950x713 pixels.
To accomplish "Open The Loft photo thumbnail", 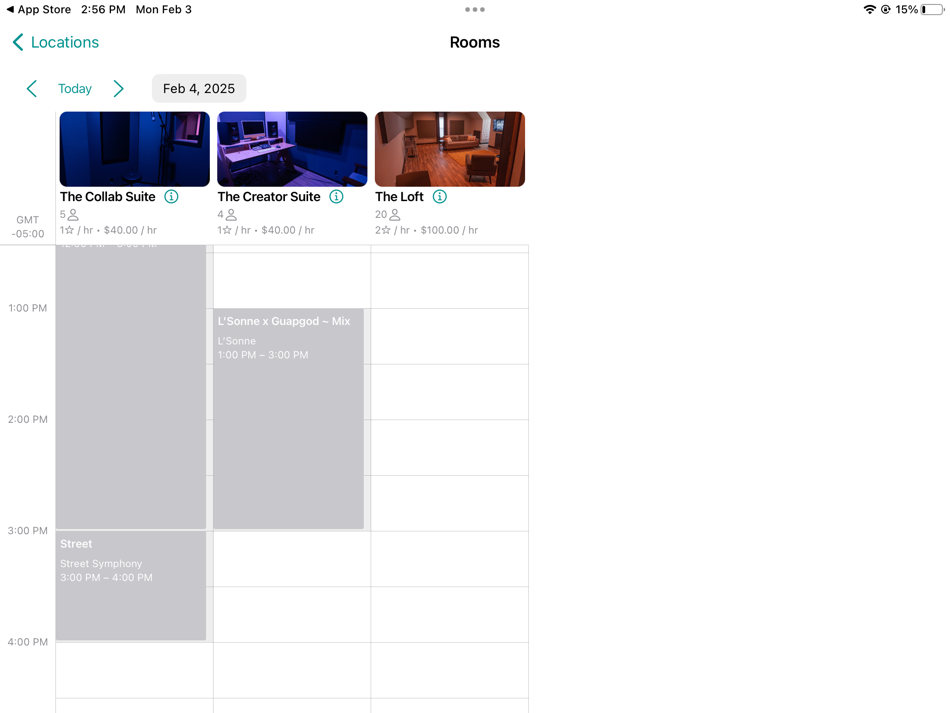I will (450, 149).
